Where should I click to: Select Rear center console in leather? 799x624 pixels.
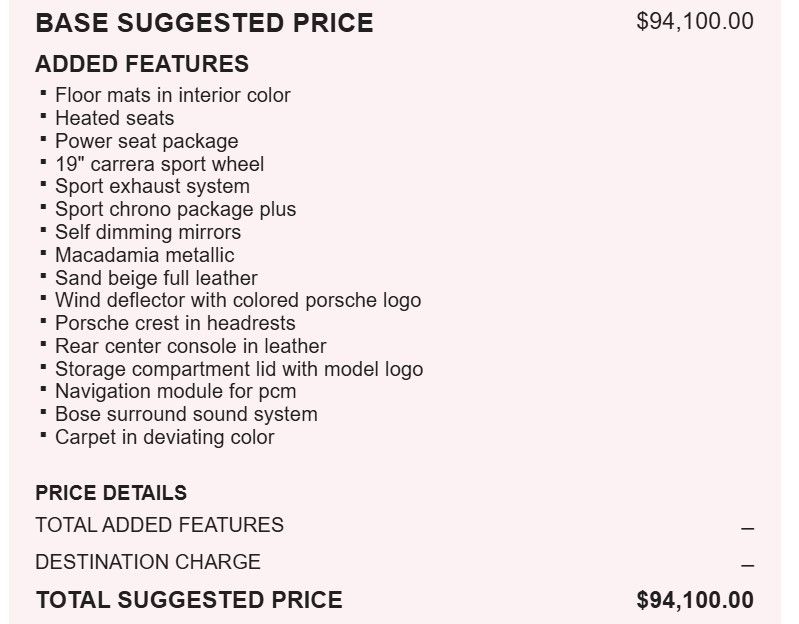[191, 346]
